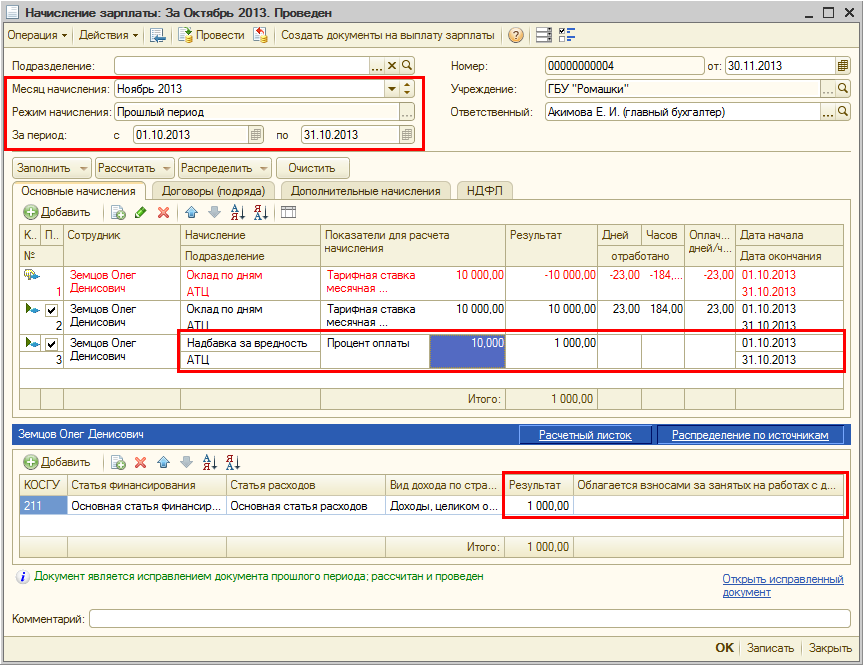Click magnifier icon next to Учреждение field
Image resolution: width=863 pixels, height=665 pixels.
coord(843,89)
